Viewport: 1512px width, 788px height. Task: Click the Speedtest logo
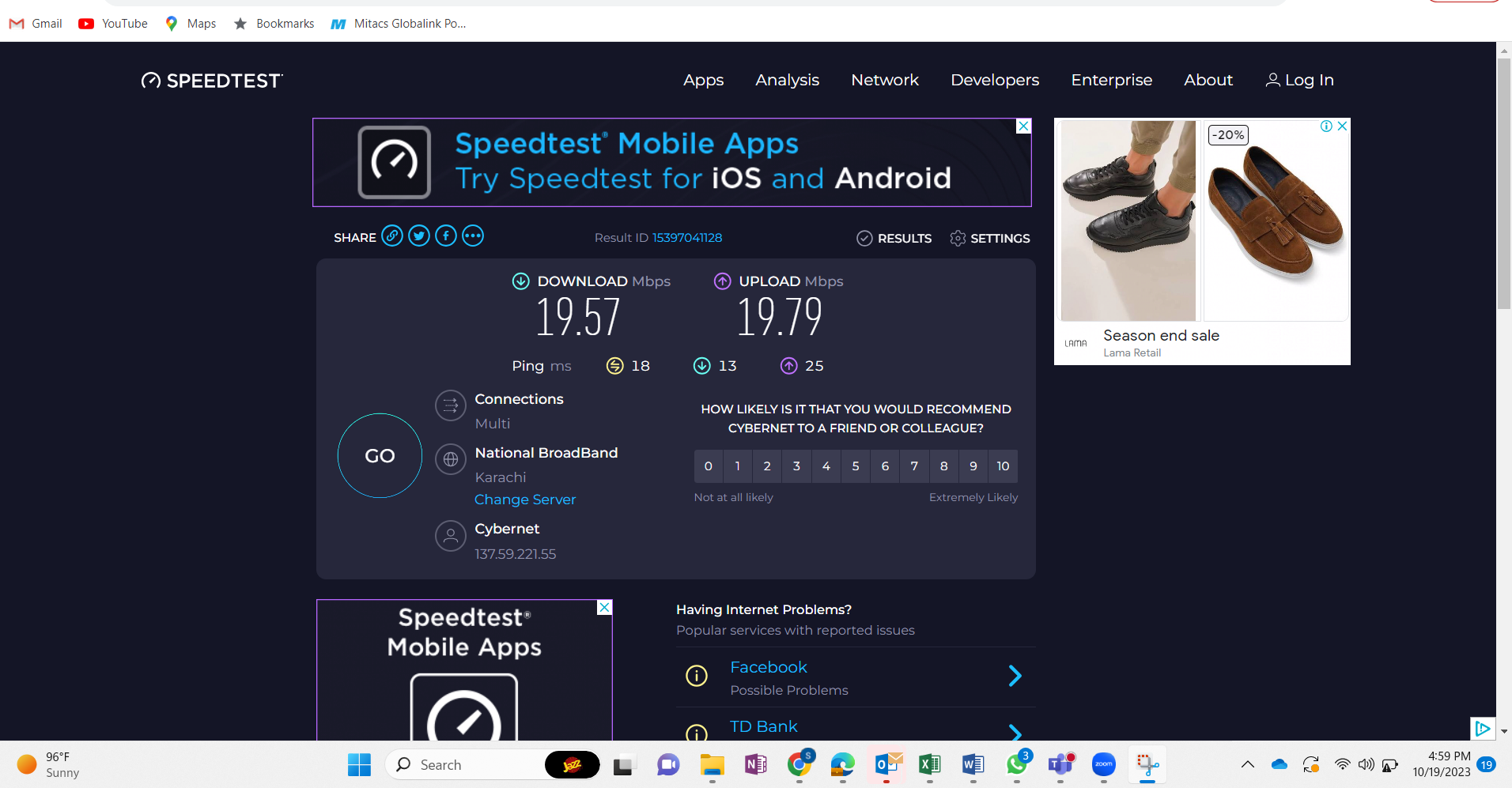point(212,81)
